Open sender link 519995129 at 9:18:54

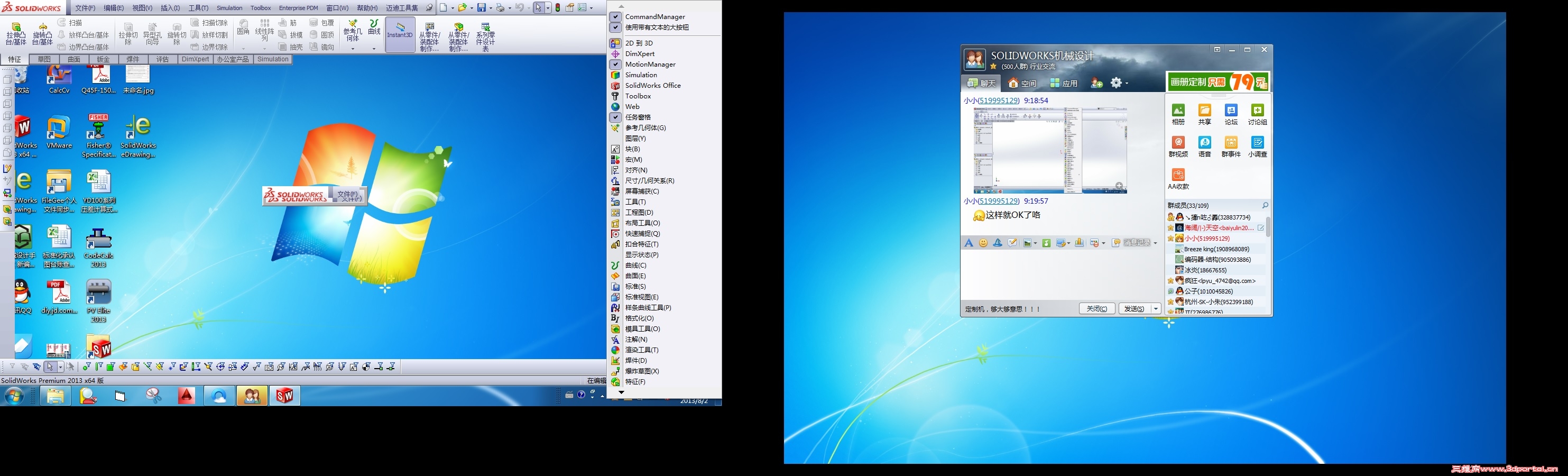998,100
